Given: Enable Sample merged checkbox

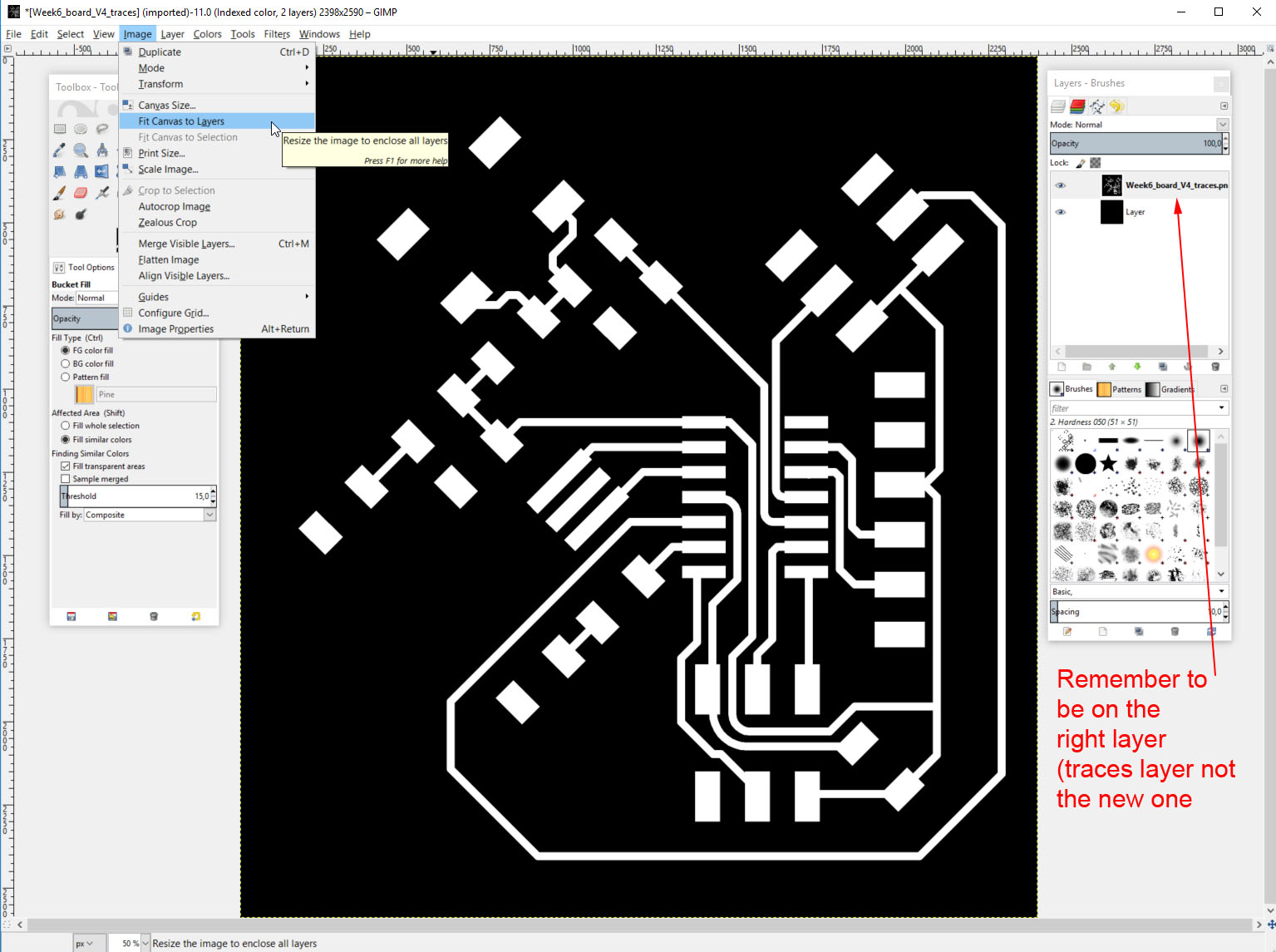Looking at the screenshot, I should [65, 479].
